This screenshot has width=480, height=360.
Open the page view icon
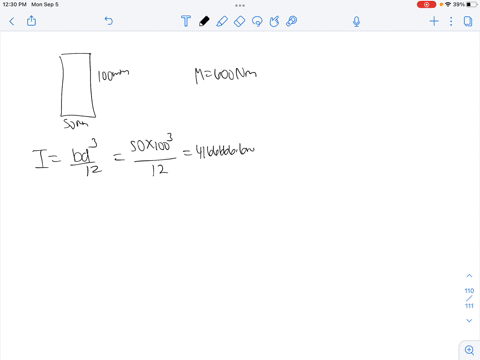pyautogui.click(x=468, y=22)
